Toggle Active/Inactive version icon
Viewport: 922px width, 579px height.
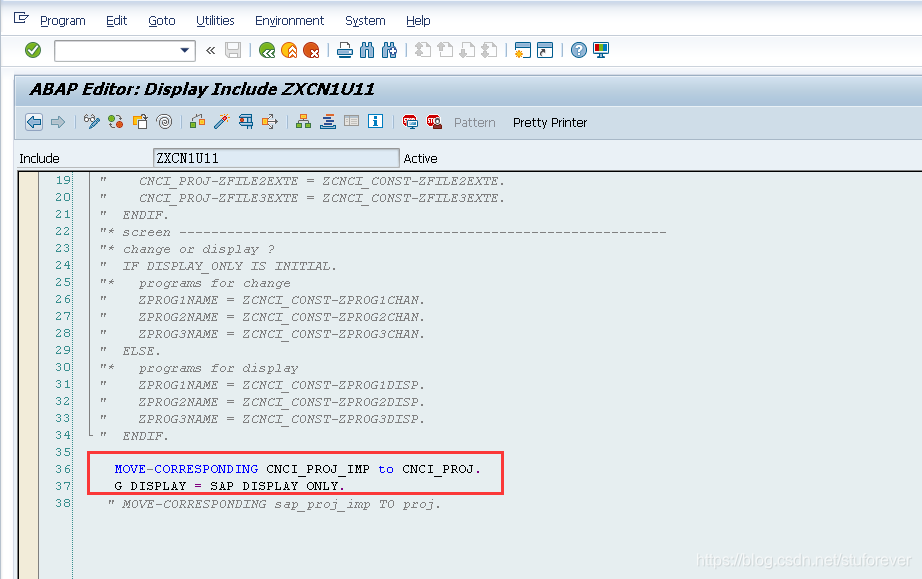[116, 122]
